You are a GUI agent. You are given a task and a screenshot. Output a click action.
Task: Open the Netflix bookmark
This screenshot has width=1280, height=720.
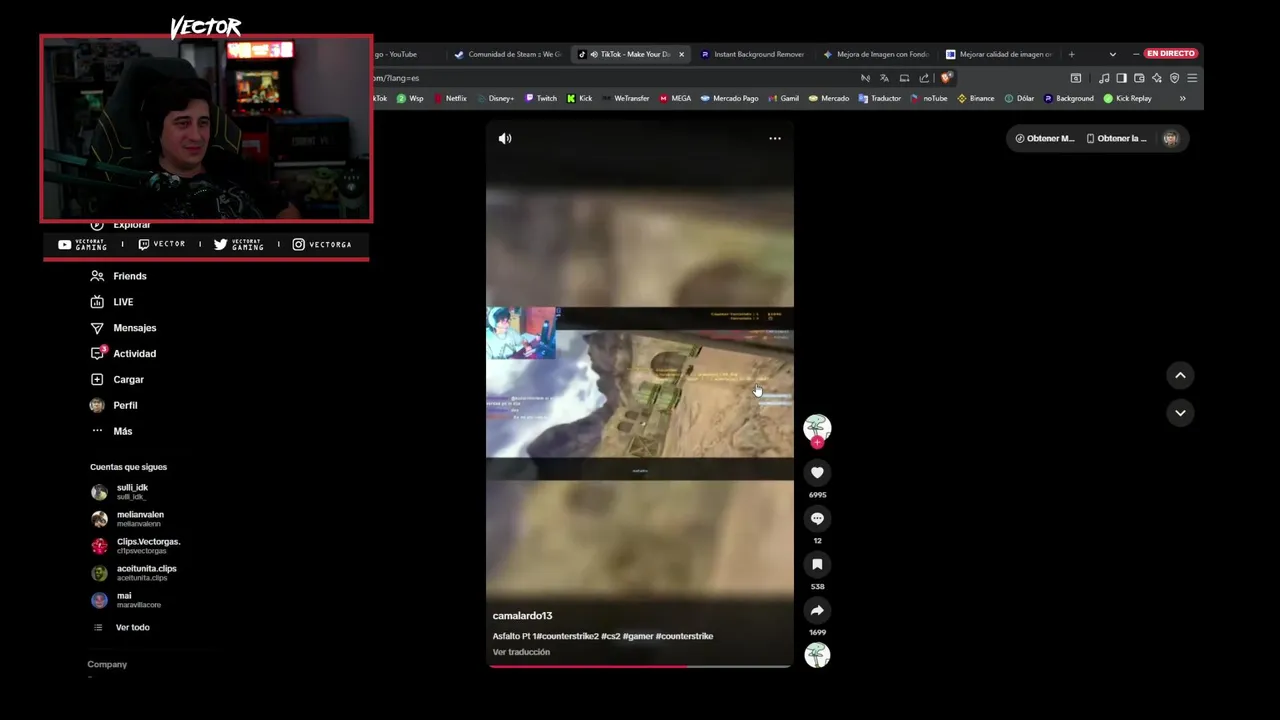click(x=450, y=99)
